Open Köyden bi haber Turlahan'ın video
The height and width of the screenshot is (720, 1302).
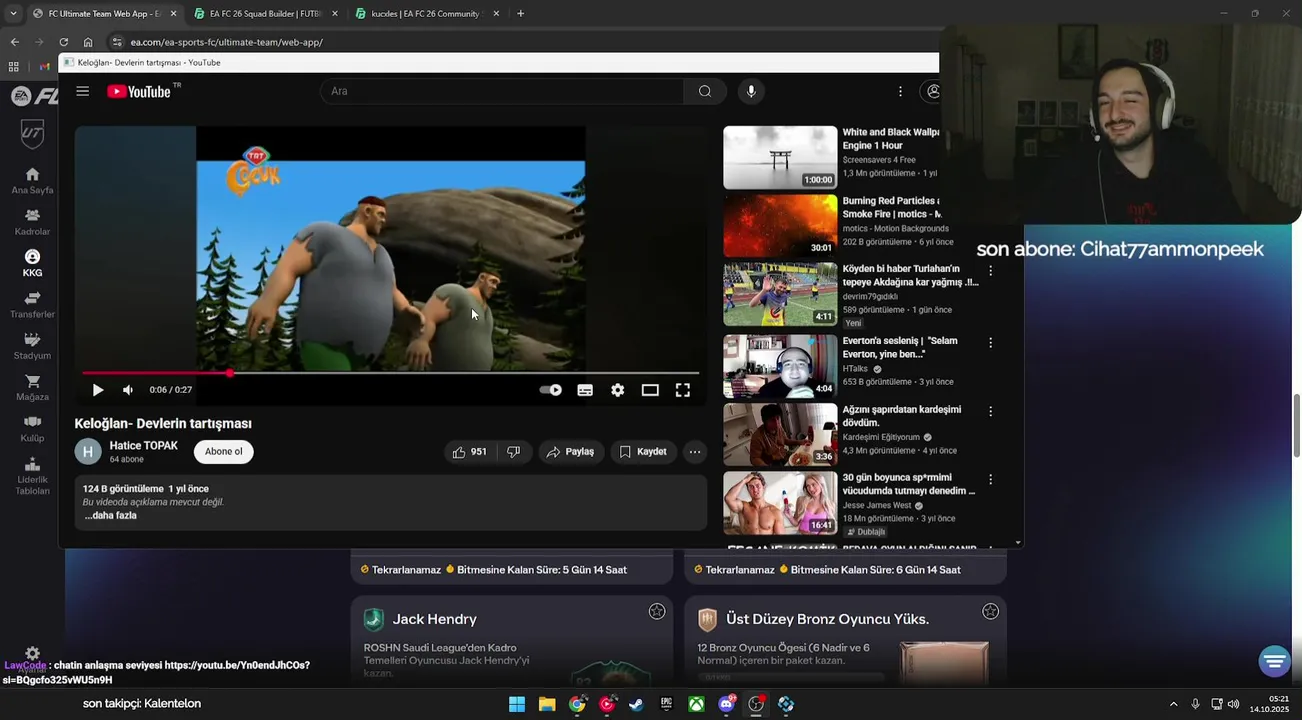click(780, 294)
